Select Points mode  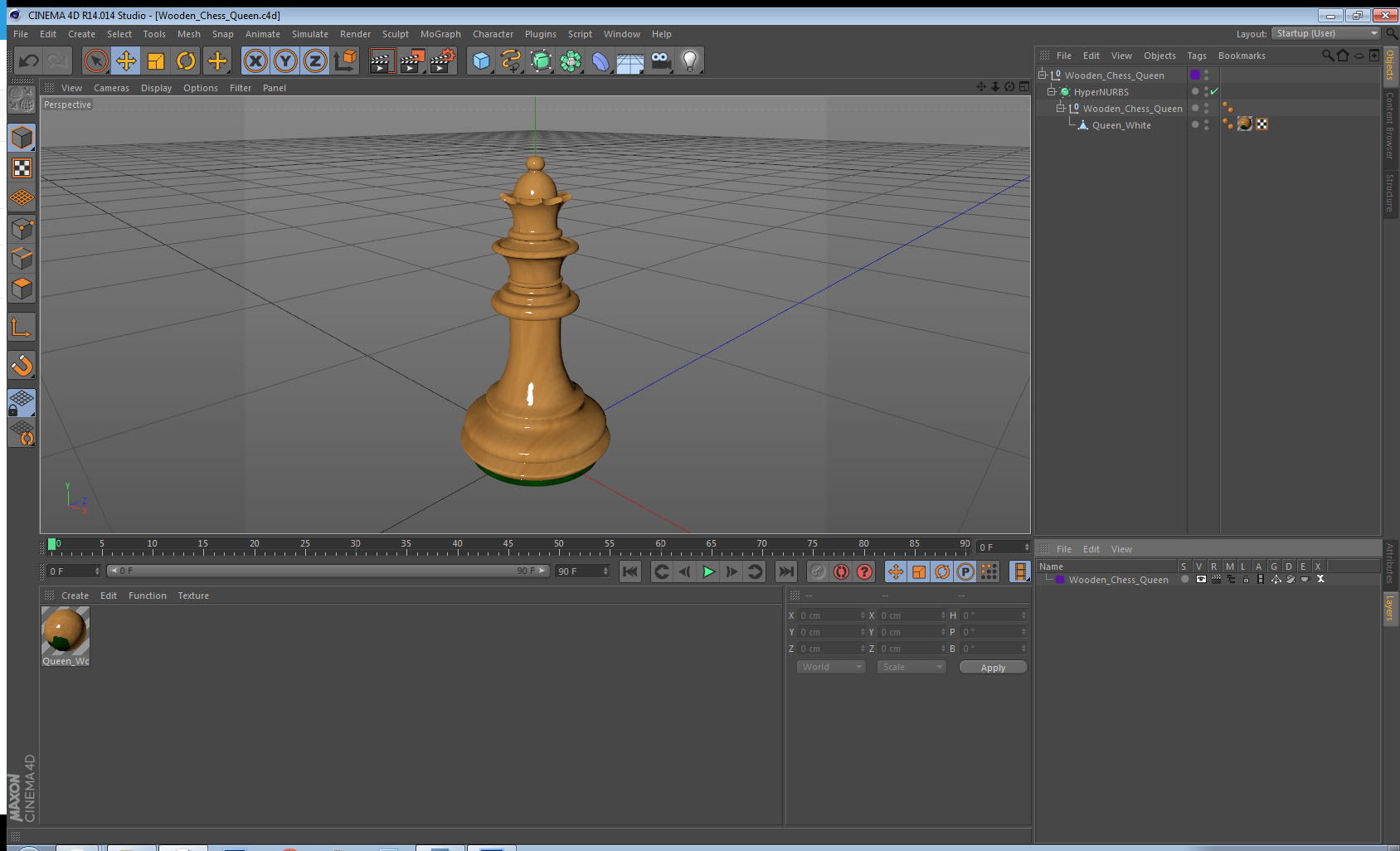pyautogui.click(x=22, y=228)
